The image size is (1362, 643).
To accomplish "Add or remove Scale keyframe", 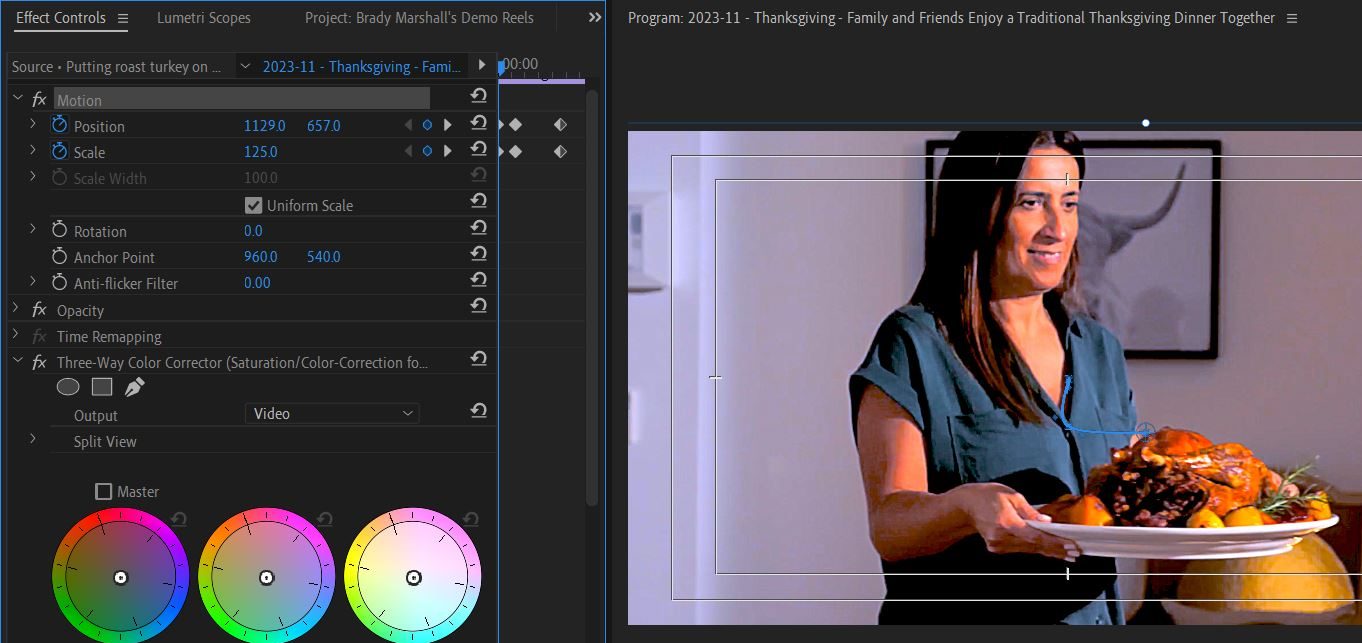I will coord(427,151).
